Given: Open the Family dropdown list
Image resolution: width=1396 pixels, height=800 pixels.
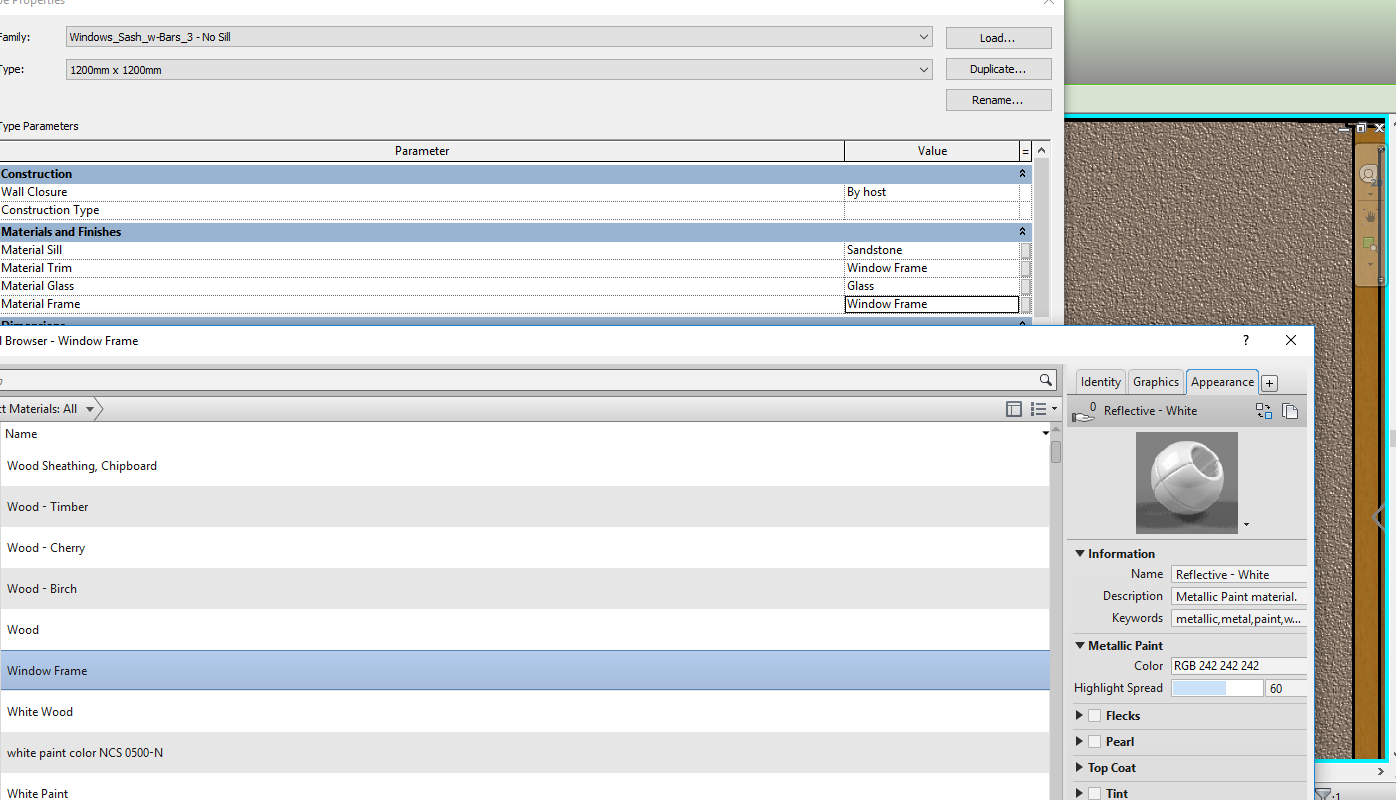Looking at the screenshot, I should [x=924, y=38].
